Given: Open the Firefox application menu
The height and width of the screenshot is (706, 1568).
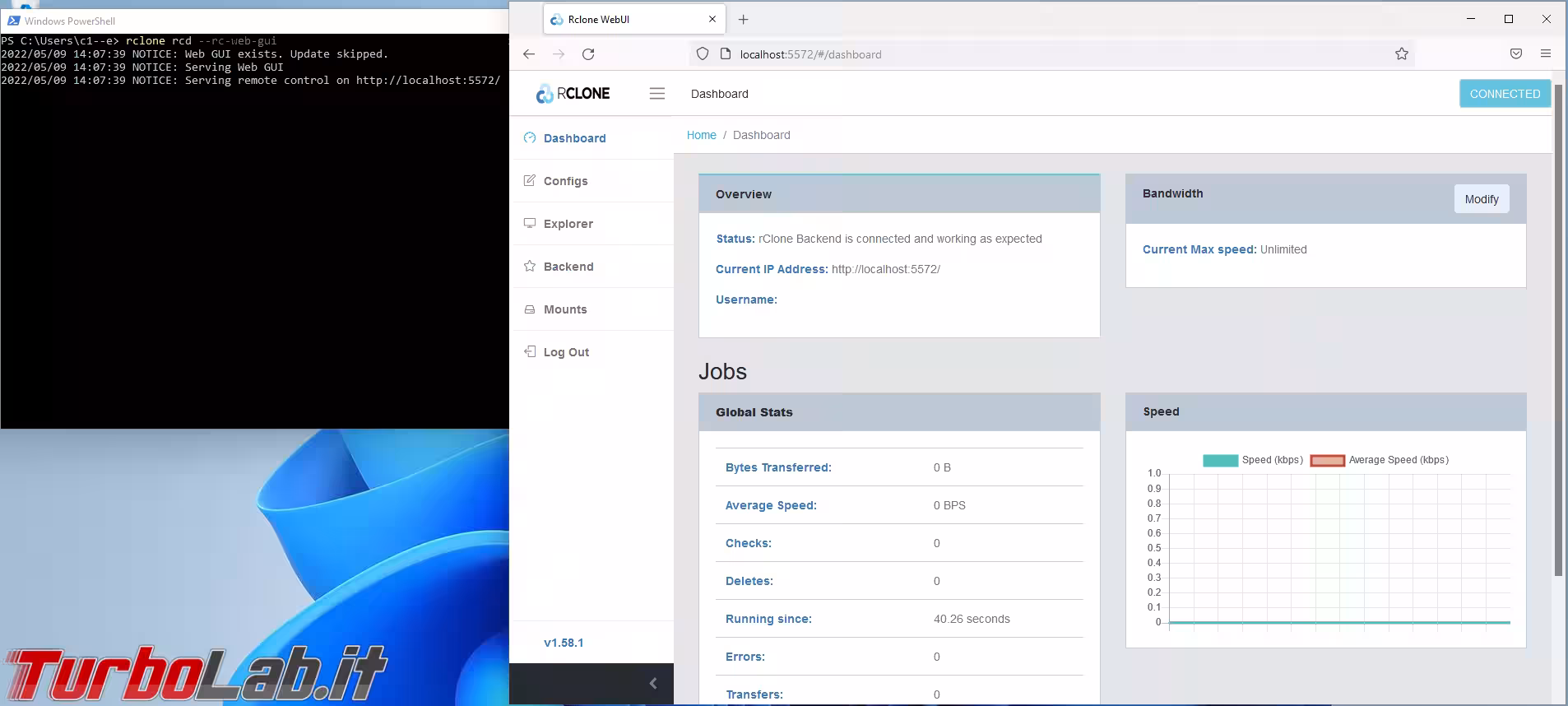Looking at the screenshot, I should tap(1545, 54).
